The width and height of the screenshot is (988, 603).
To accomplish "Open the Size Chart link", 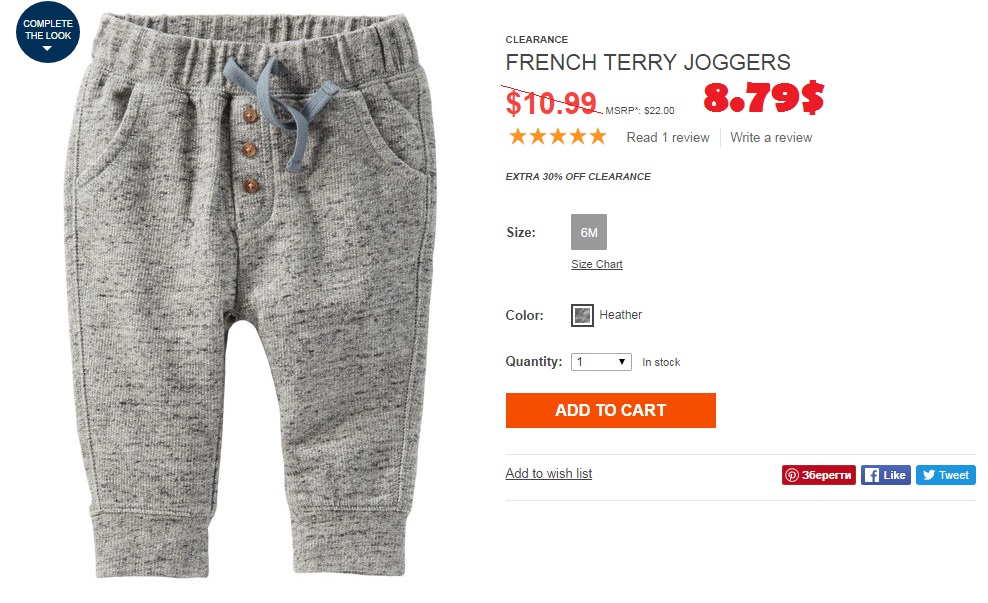I will (597, 264).
